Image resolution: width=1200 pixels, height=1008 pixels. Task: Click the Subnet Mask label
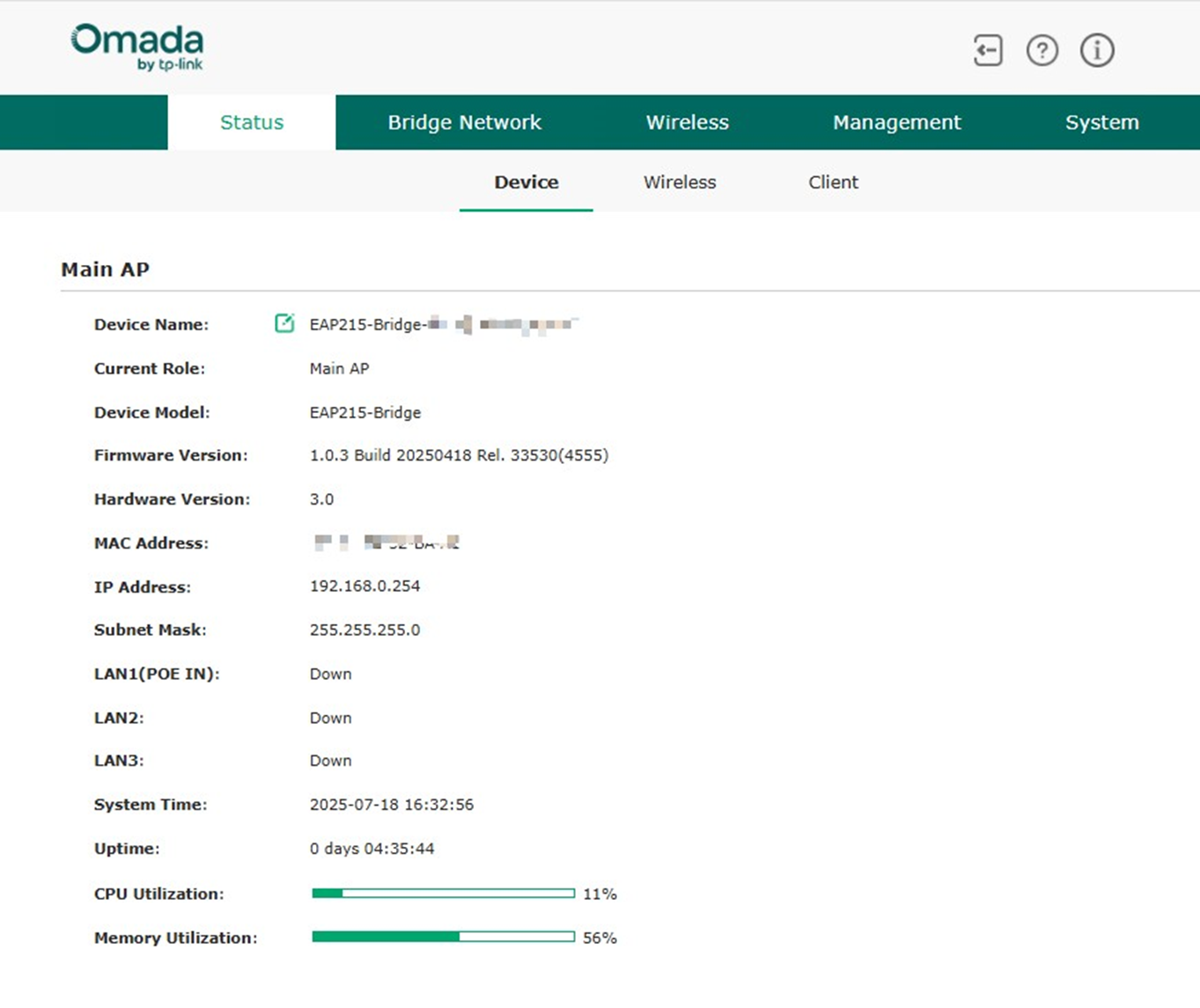pyautogui.click(x=150, y=630)
